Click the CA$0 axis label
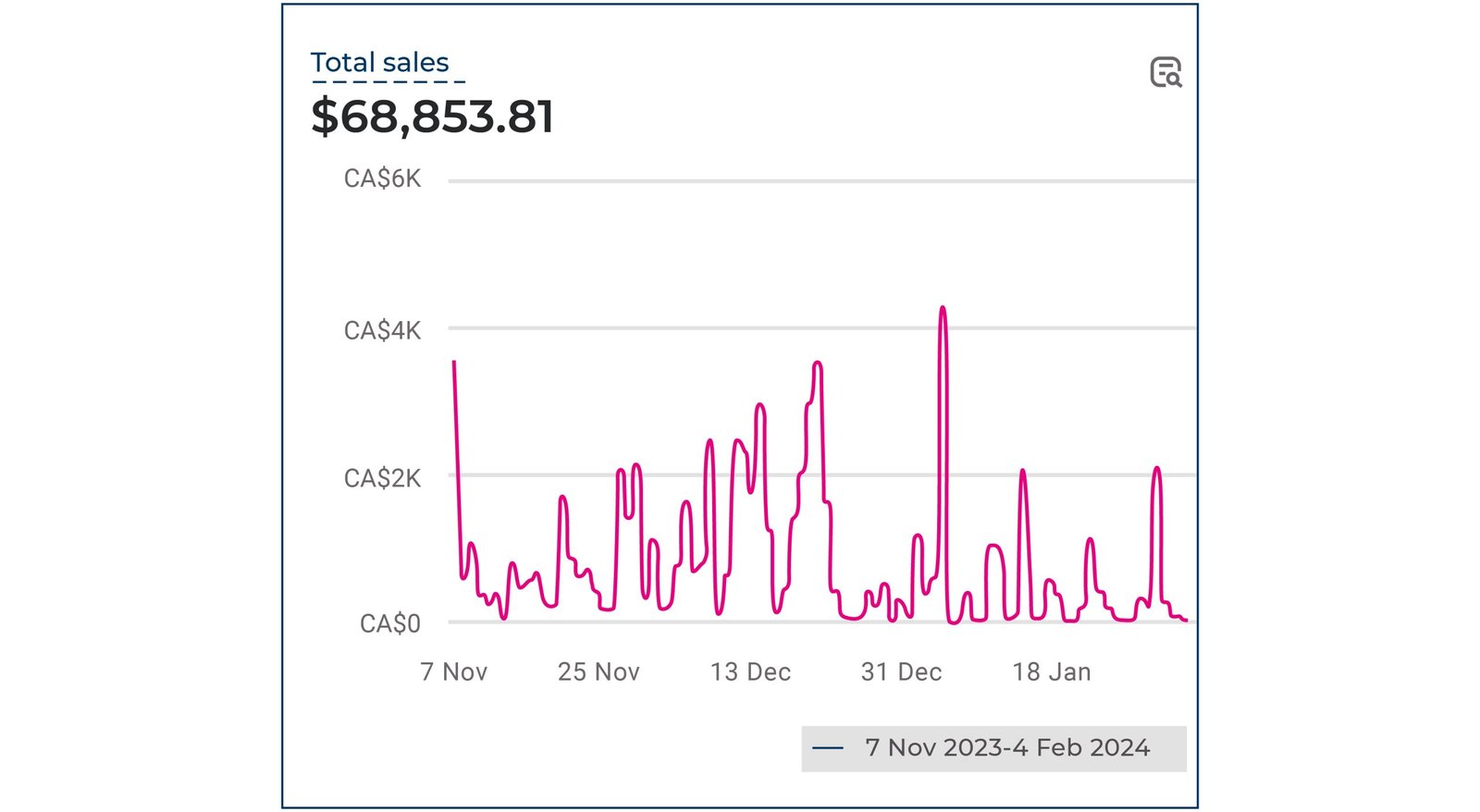The height and width of the screenshot is (812, 1480). click(390, 623)
